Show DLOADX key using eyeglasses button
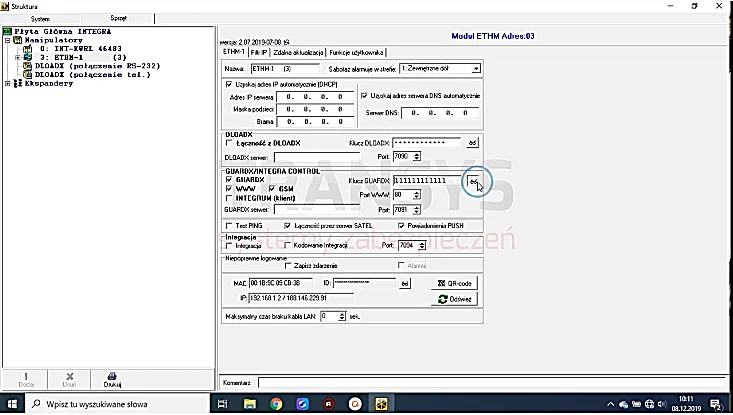Screen dimensions: 733x415 coord(473,143)
